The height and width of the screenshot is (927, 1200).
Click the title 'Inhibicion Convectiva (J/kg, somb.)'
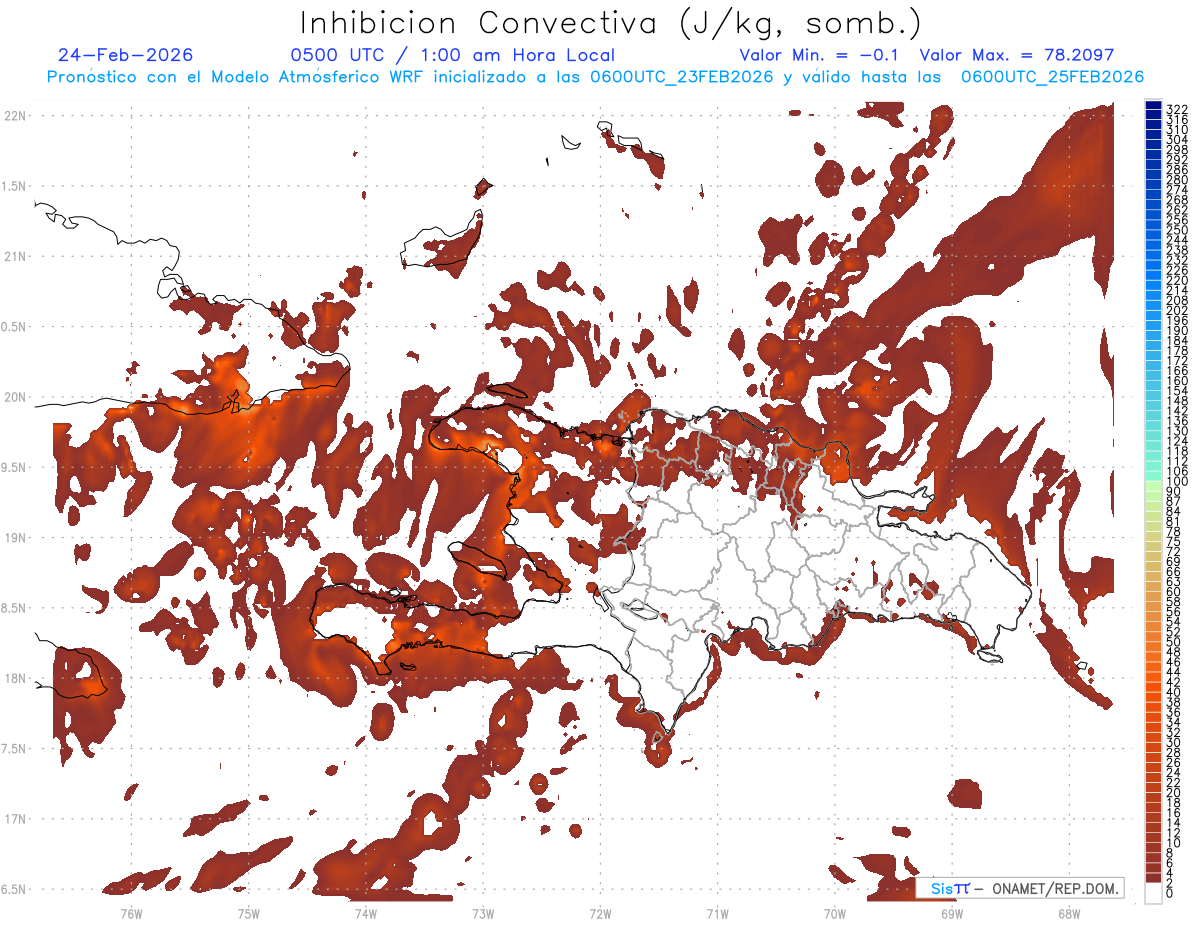609,23
